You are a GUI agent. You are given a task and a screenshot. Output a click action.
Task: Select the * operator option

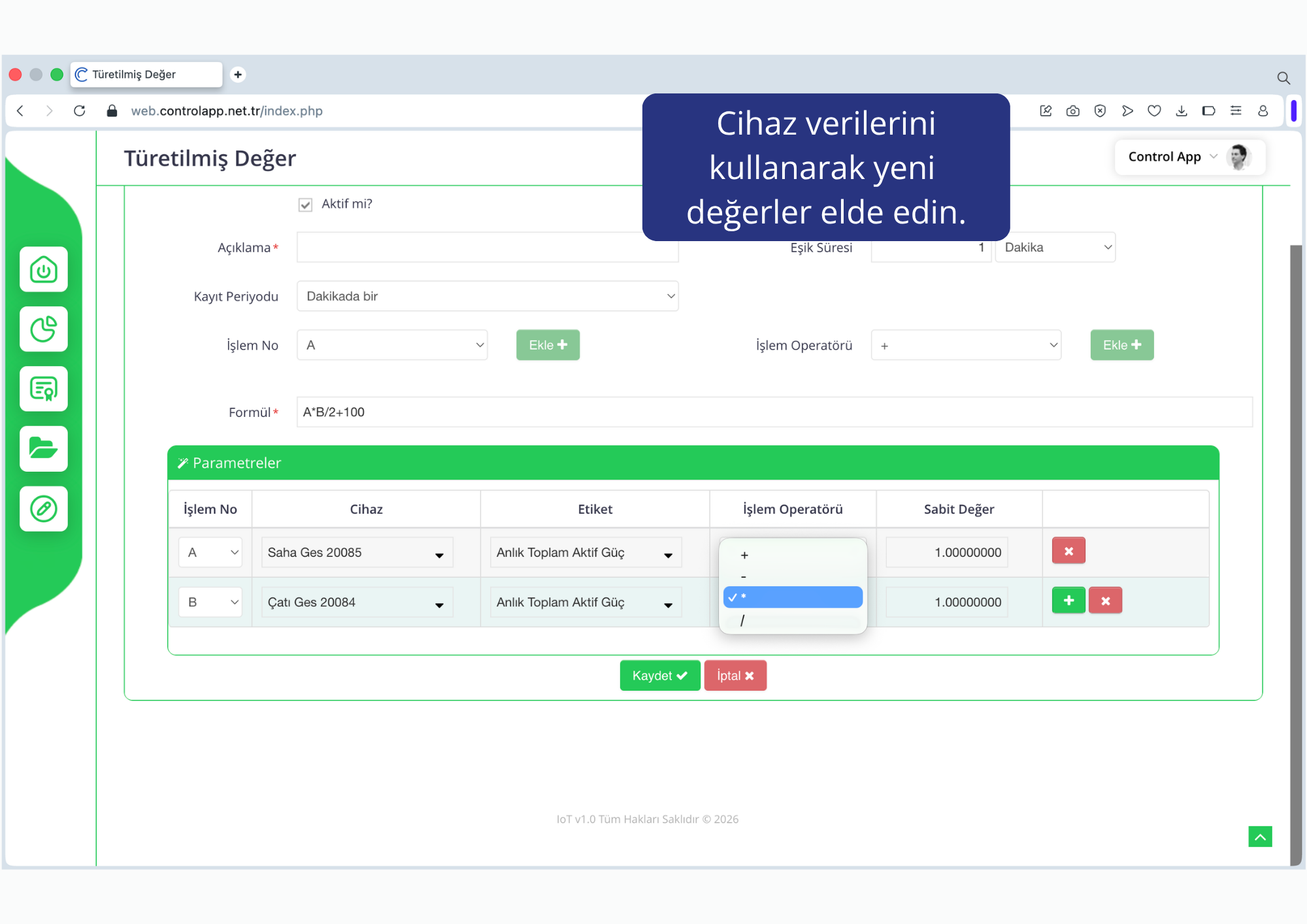pyautogui.click(x=793, y=597)
